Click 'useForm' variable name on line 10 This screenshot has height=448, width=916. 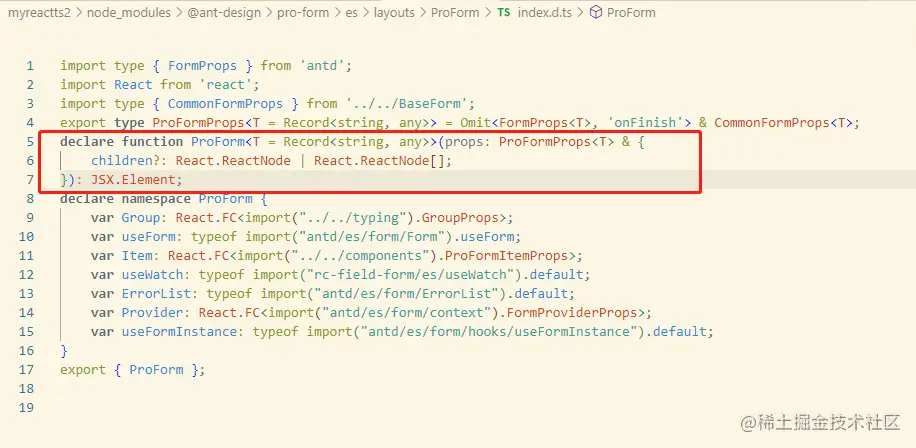148,237
